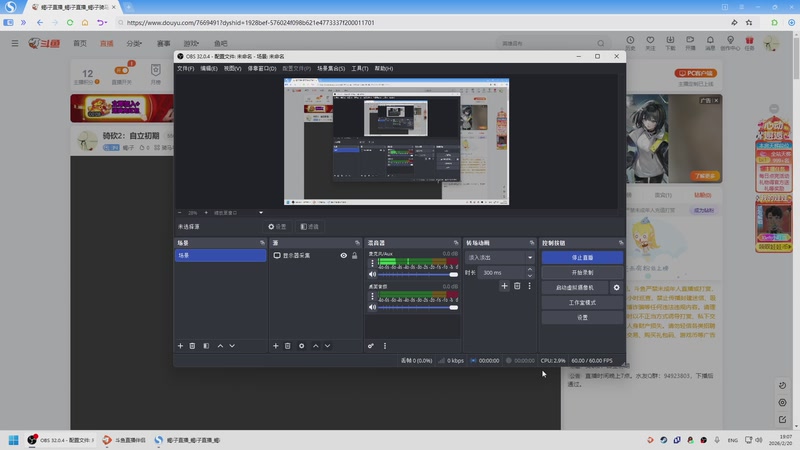Screen dimensions: 800x450
Task: Mute the 桌面音频 audio channel
Action: coord(372,307)
